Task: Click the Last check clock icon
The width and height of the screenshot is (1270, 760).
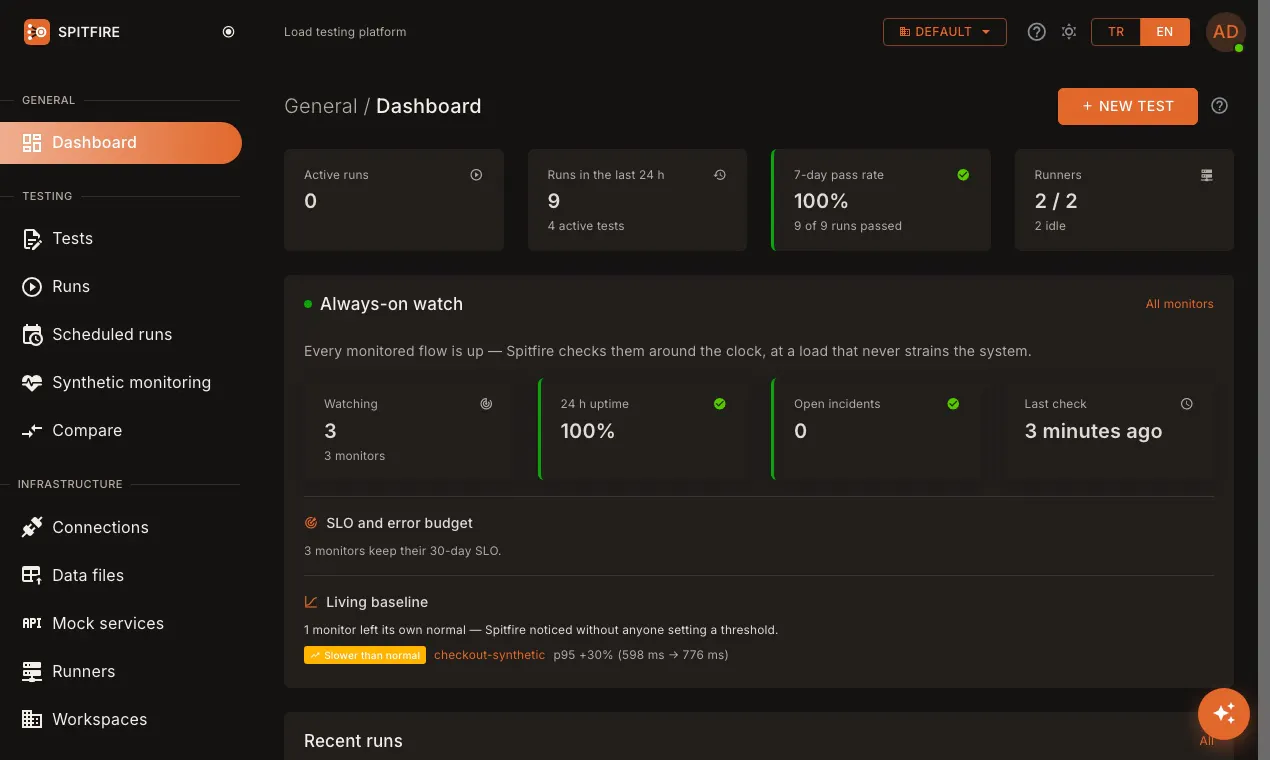Action: pyautogui.click(x=1187, y=404)
